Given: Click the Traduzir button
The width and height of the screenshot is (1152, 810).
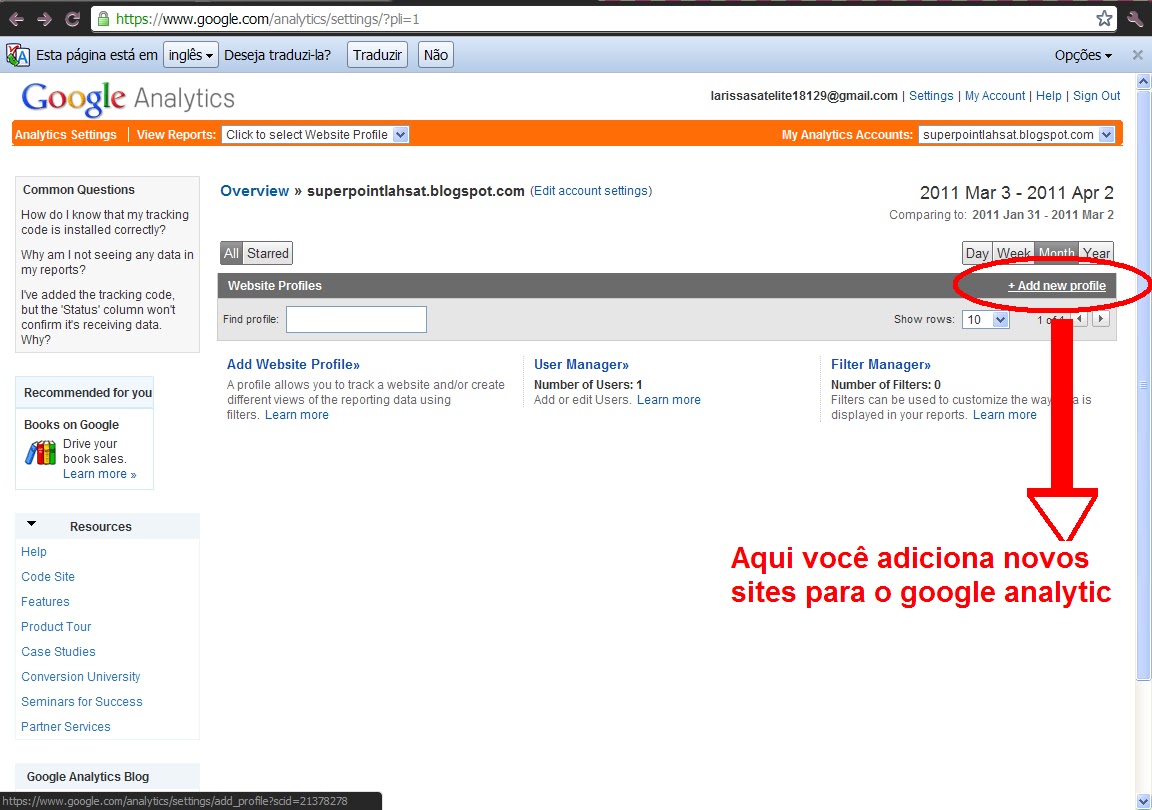Looking at the screenshot, I should pyautogui.click(x=377, y=55).
